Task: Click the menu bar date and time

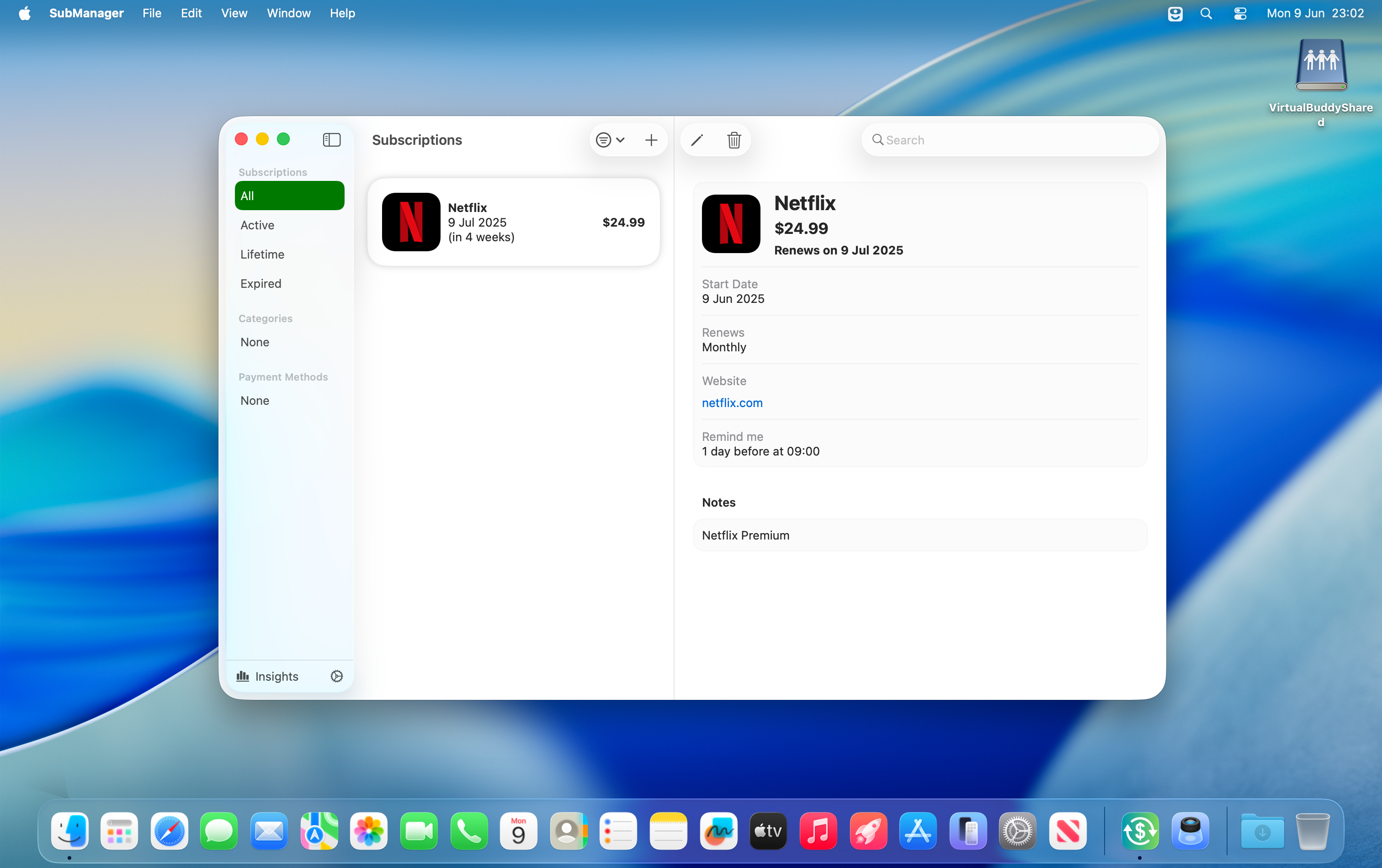Action: pos(1315,13)
